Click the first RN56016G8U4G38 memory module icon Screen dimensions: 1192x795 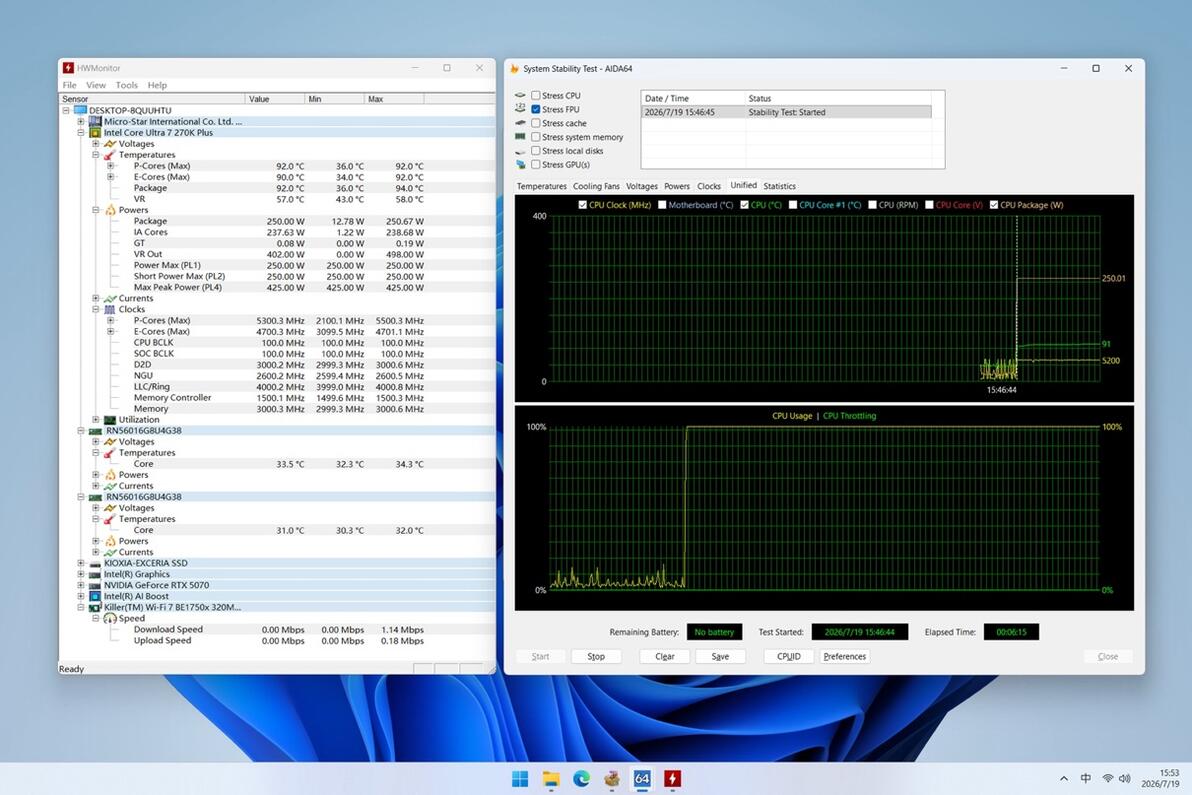(x=95, y=431)
